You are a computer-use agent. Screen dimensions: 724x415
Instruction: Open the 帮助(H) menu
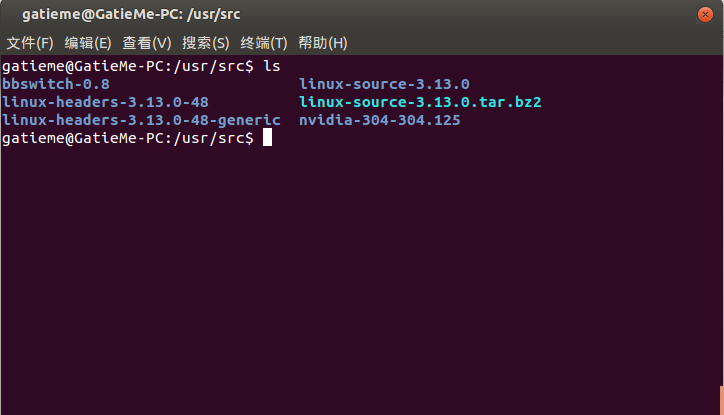click(323, 43)
